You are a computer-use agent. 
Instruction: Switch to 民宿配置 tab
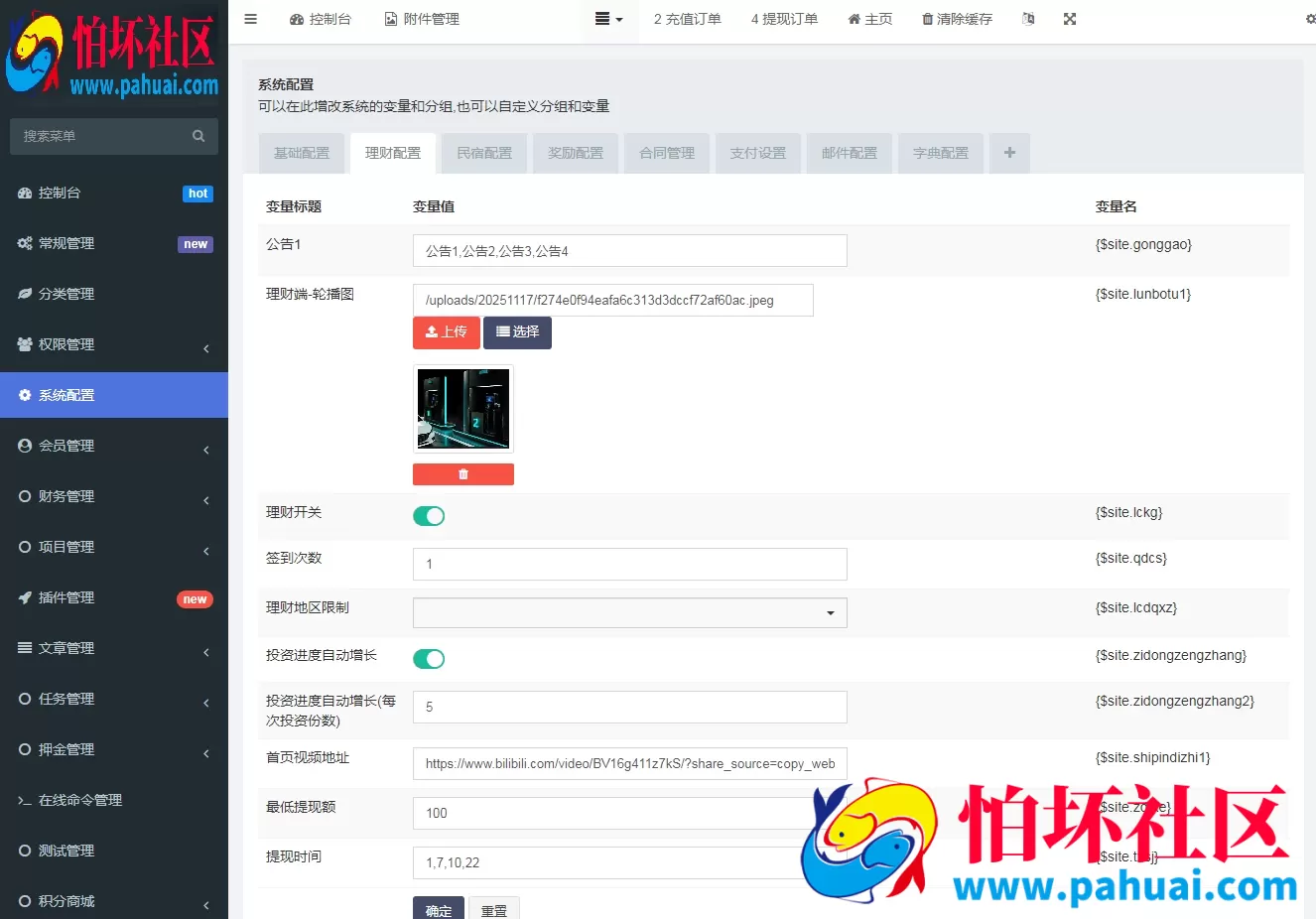(x=484, y=153)
